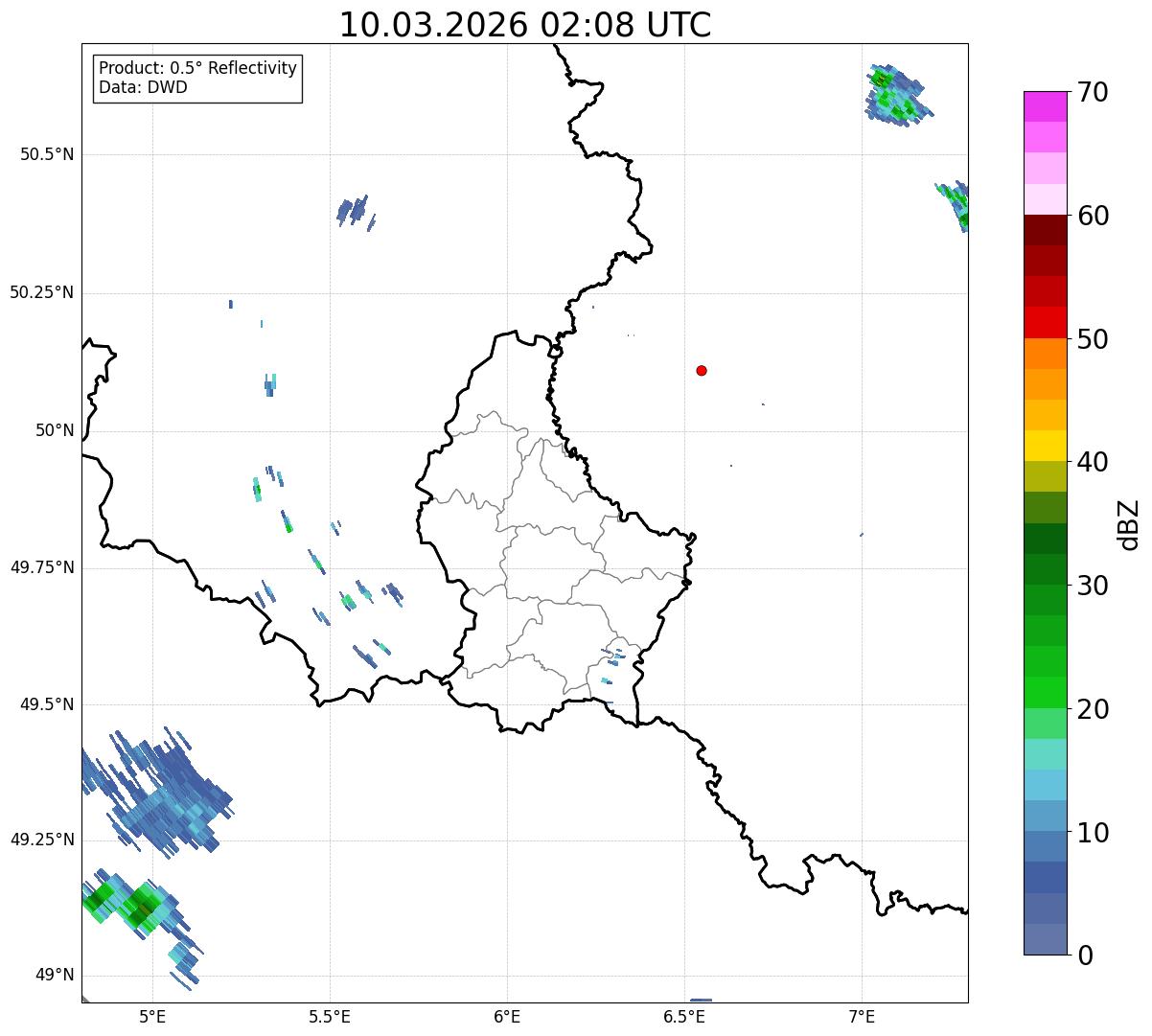Click the colorbar tick value 60
The width and height of the screenshot is (1152, 1036).
1093,216
